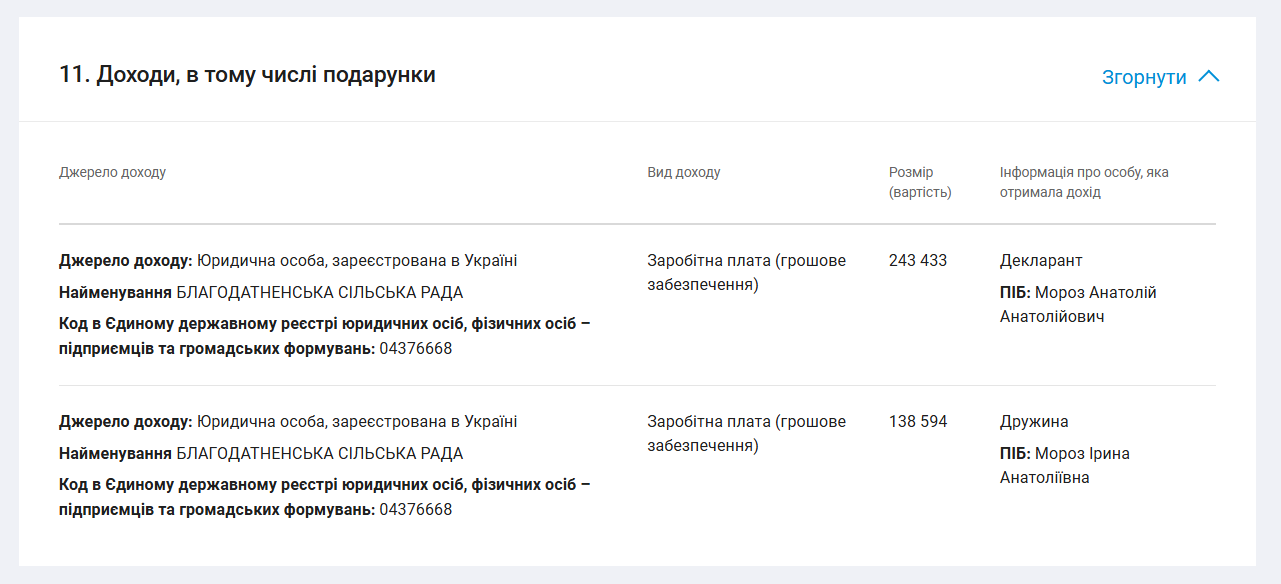The width and height of the screenshot is (1281, 584).
Task: Click the Розмір (вартість) column header
Action: [x=920, y=182]
